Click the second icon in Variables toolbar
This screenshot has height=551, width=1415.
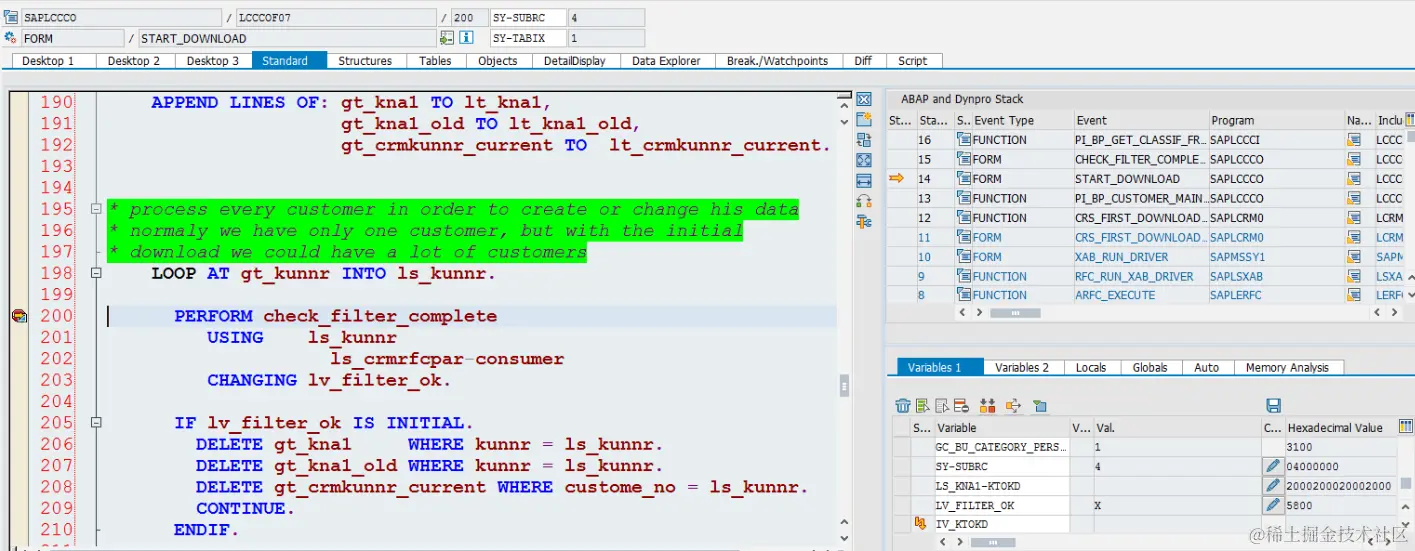922,405
